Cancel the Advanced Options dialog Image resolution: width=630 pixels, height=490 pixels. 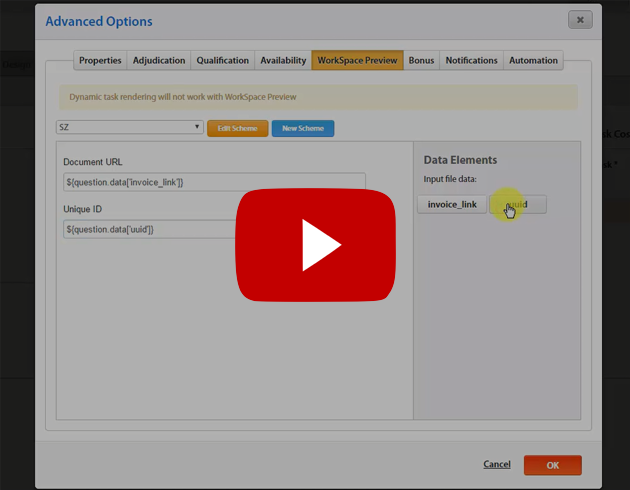pyautogui.click(x=497, y=464)
